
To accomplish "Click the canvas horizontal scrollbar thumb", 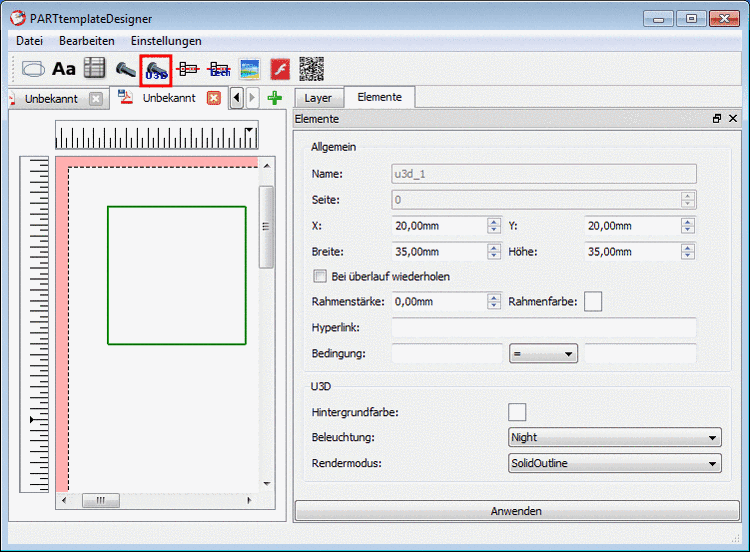I will point(101,500).
